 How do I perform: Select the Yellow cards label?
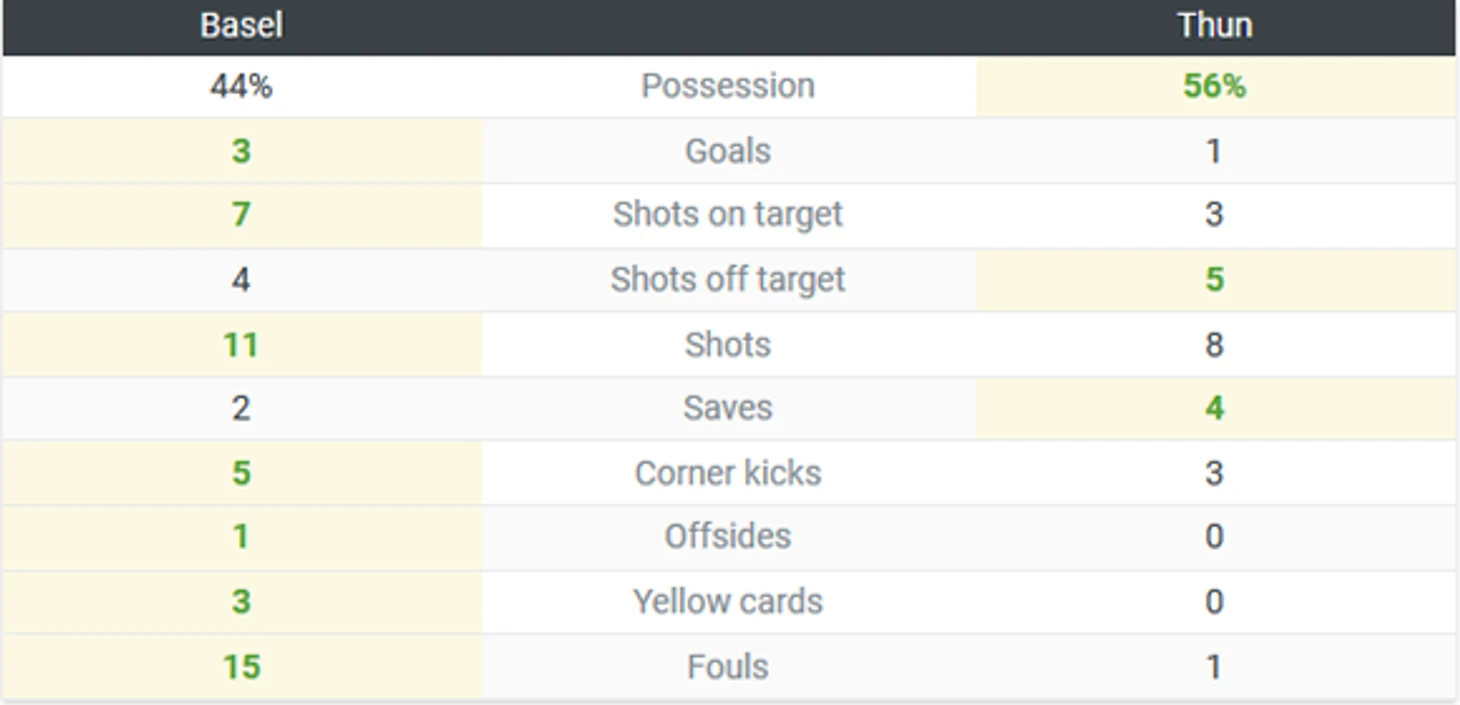(728, 601)
